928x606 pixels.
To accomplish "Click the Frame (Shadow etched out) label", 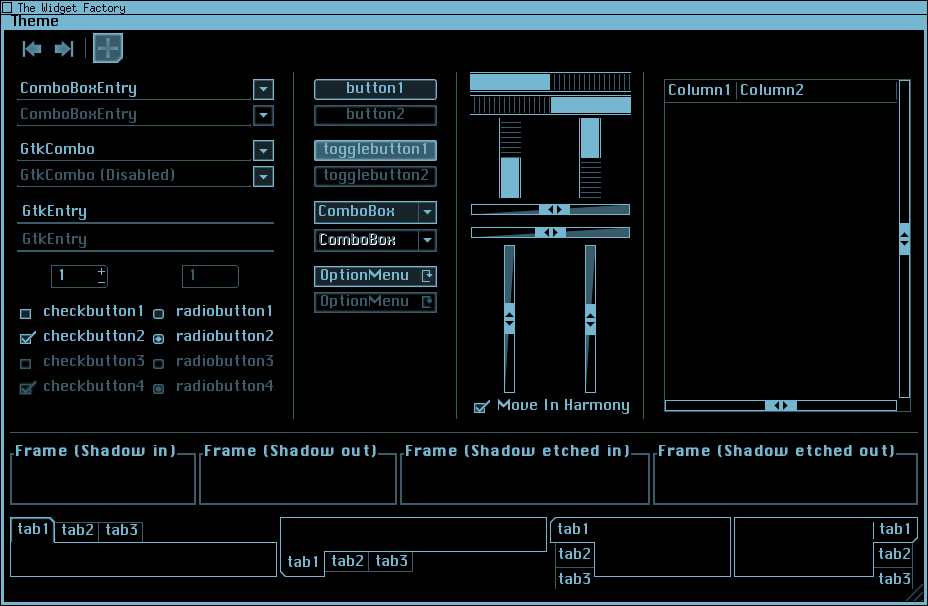I will [x=776, y=451].
